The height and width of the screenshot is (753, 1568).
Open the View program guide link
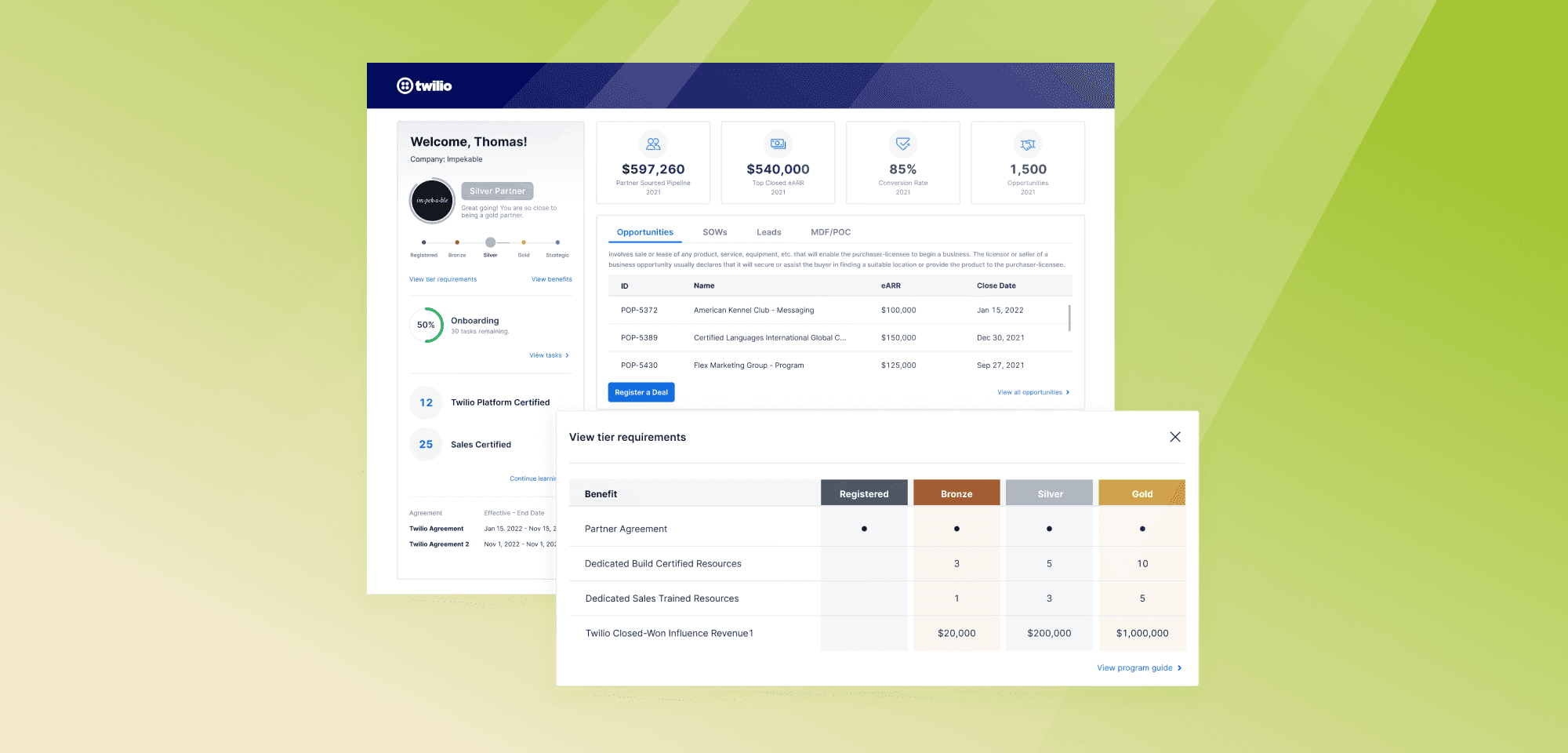1134,668
